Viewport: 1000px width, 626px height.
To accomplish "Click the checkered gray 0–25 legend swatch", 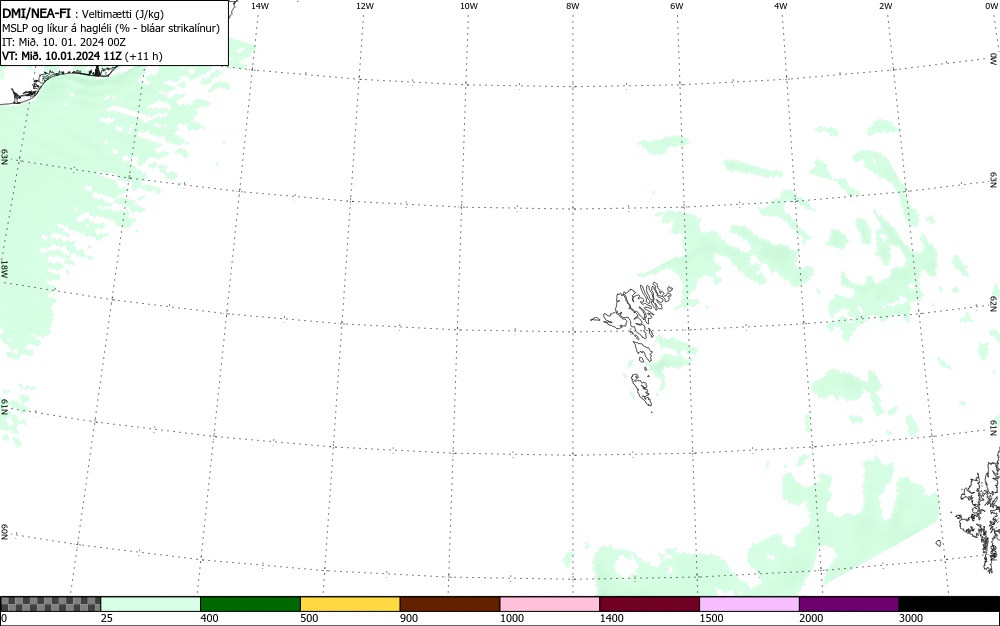I will click(x=50, y=604).
